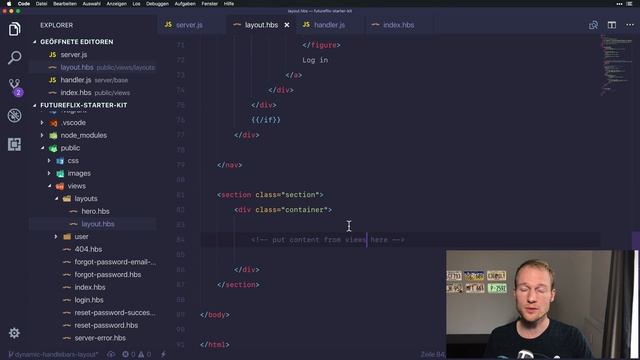Open errors and warnings count in status bar
Viewport: 640px width, 360px height.
tap(137, 354)
